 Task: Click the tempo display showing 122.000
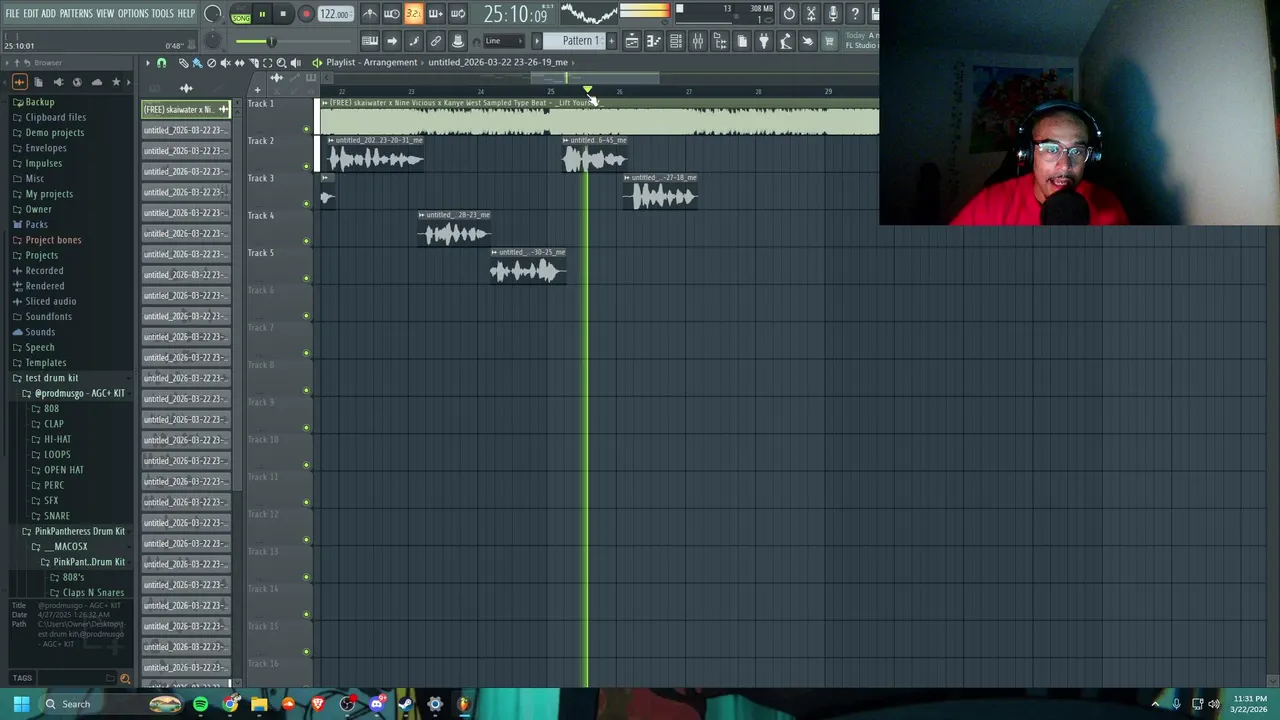click(x=335, y=14)
